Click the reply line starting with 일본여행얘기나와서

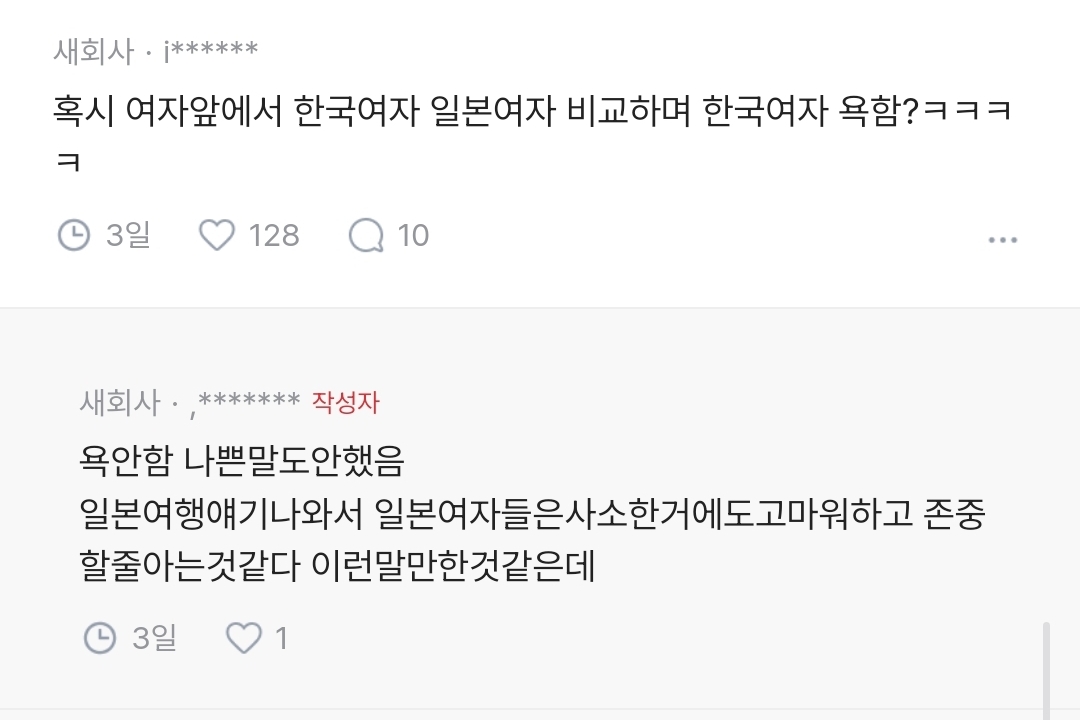point(530,514)
